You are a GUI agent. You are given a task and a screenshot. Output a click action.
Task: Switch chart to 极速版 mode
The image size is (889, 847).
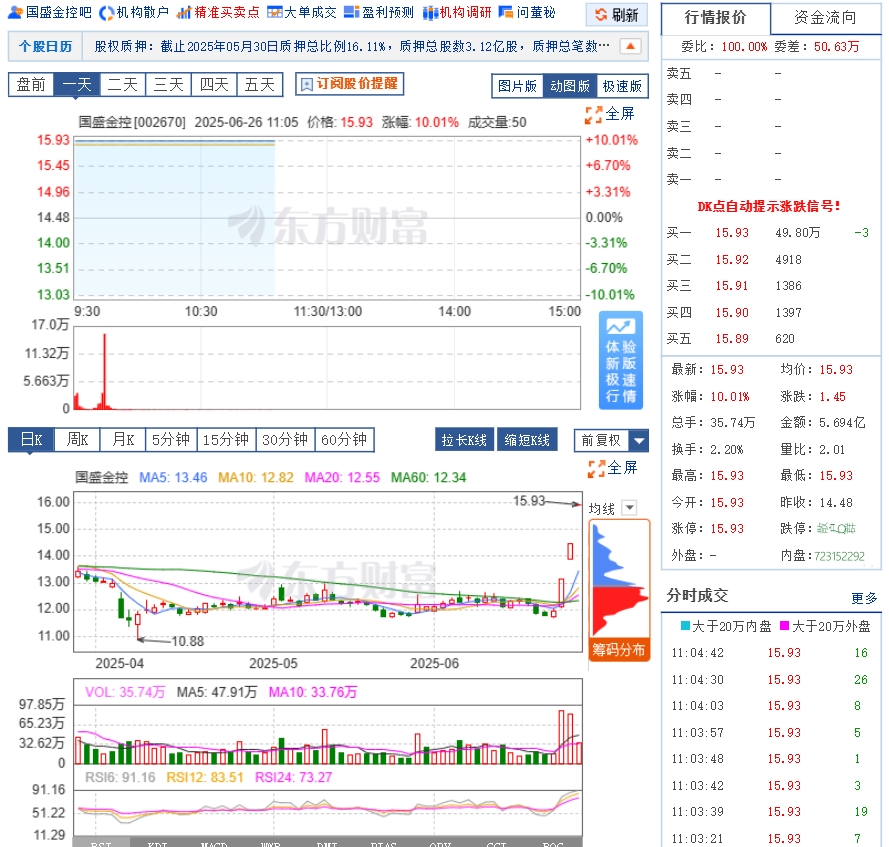tap(622, 86)
